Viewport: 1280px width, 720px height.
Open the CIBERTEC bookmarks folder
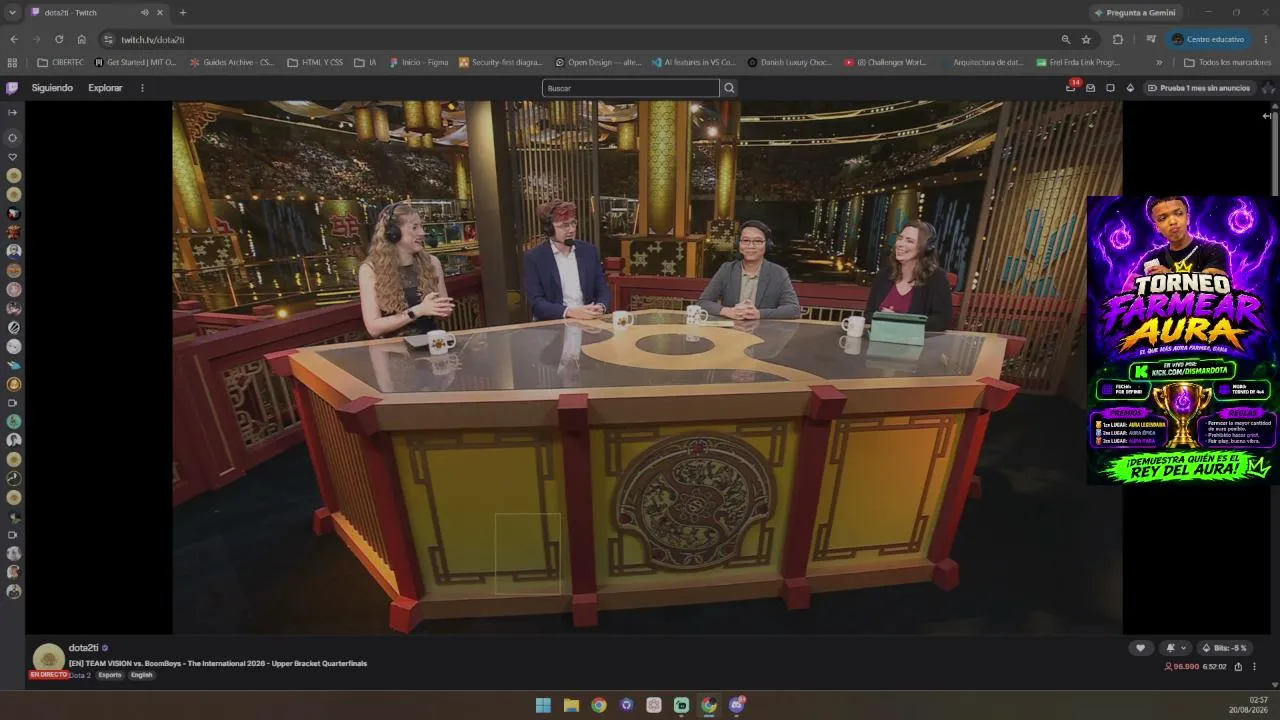(61, 62)
